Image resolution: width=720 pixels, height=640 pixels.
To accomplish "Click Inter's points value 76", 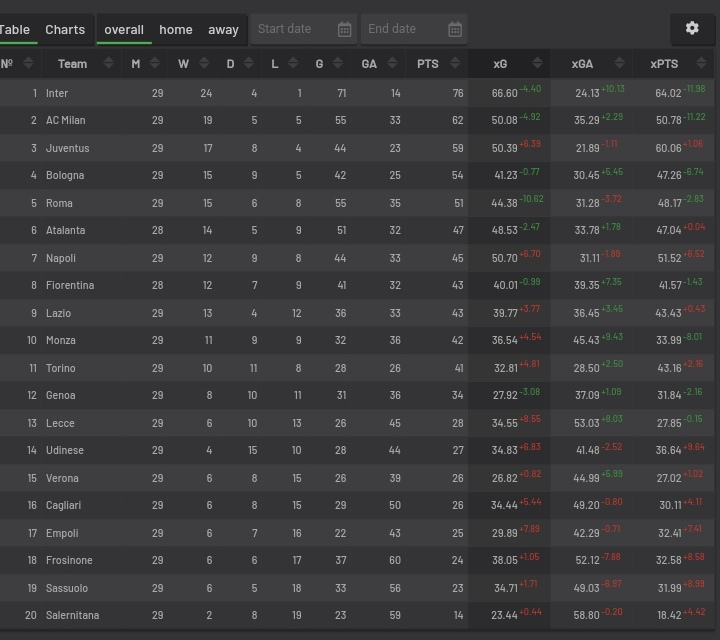I will (458, 93).
